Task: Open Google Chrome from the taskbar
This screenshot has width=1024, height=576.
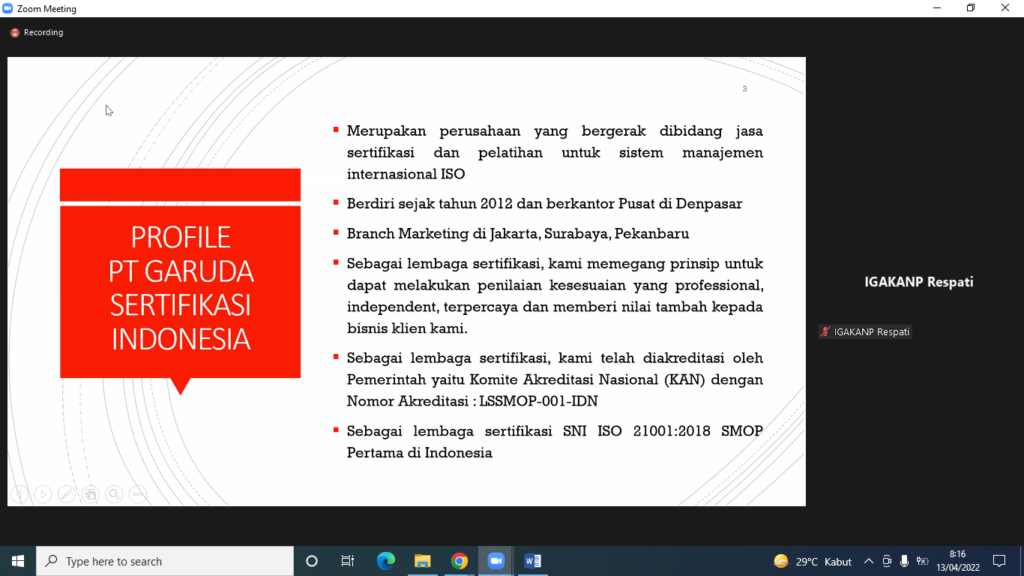Action: [459, 561]
